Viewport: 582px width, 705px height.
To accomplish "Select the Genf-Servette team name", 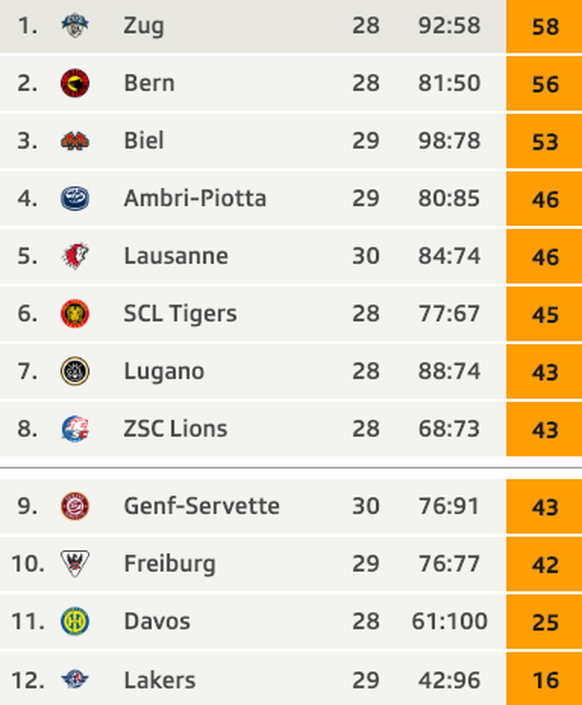I will (x=201, y=506).
